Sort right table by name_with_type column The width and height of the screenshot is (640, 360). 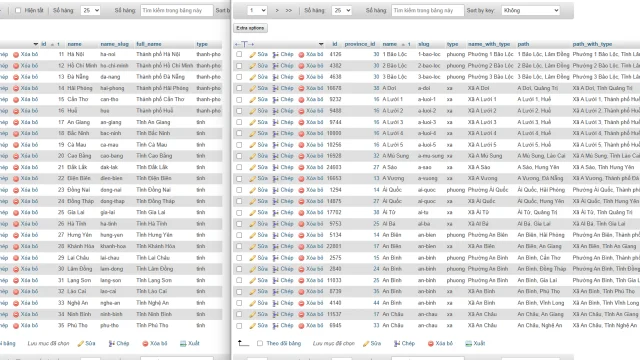pos(489,44)
